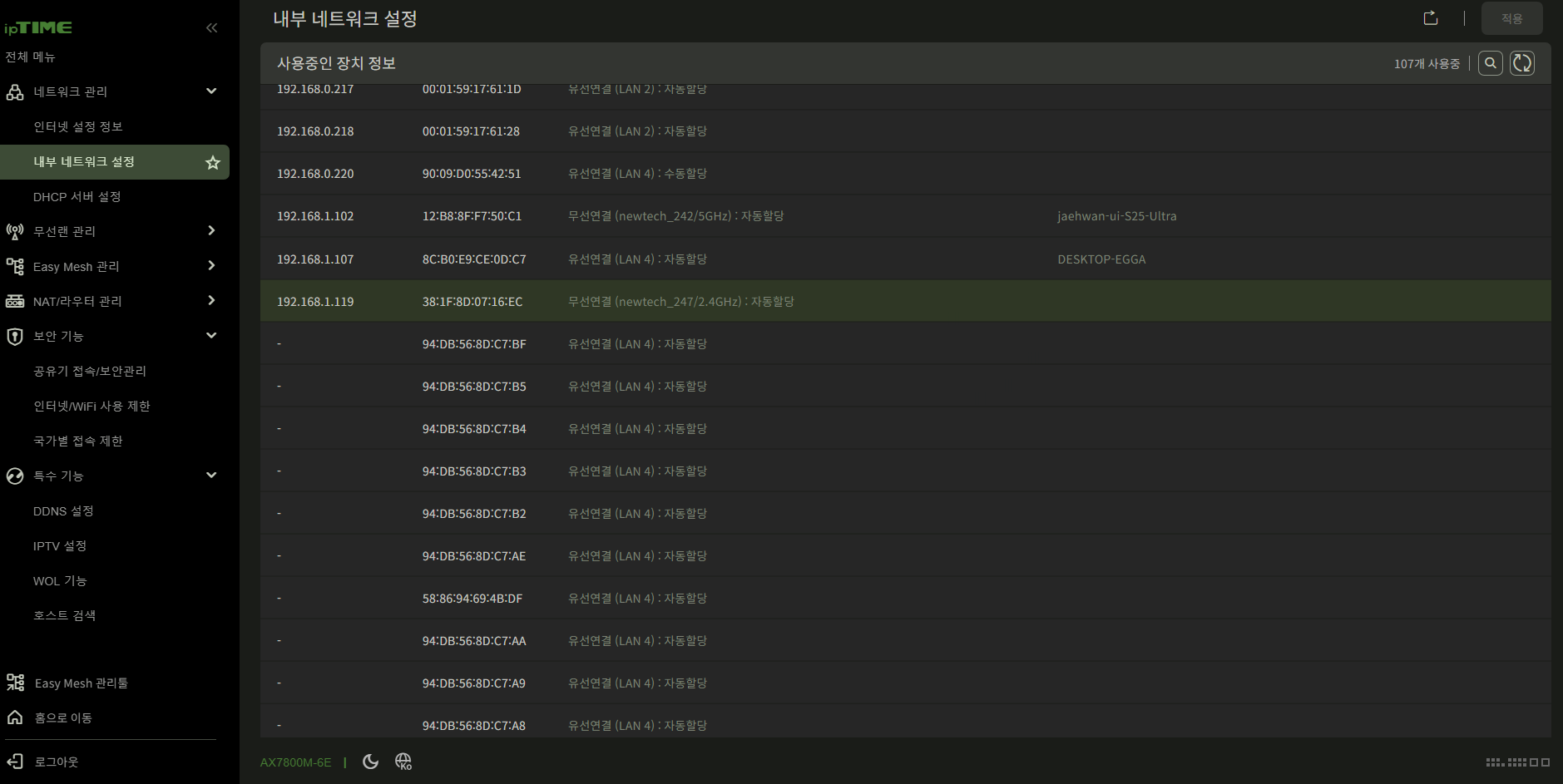Open 인터넷 설정 정보 menu

78,126
